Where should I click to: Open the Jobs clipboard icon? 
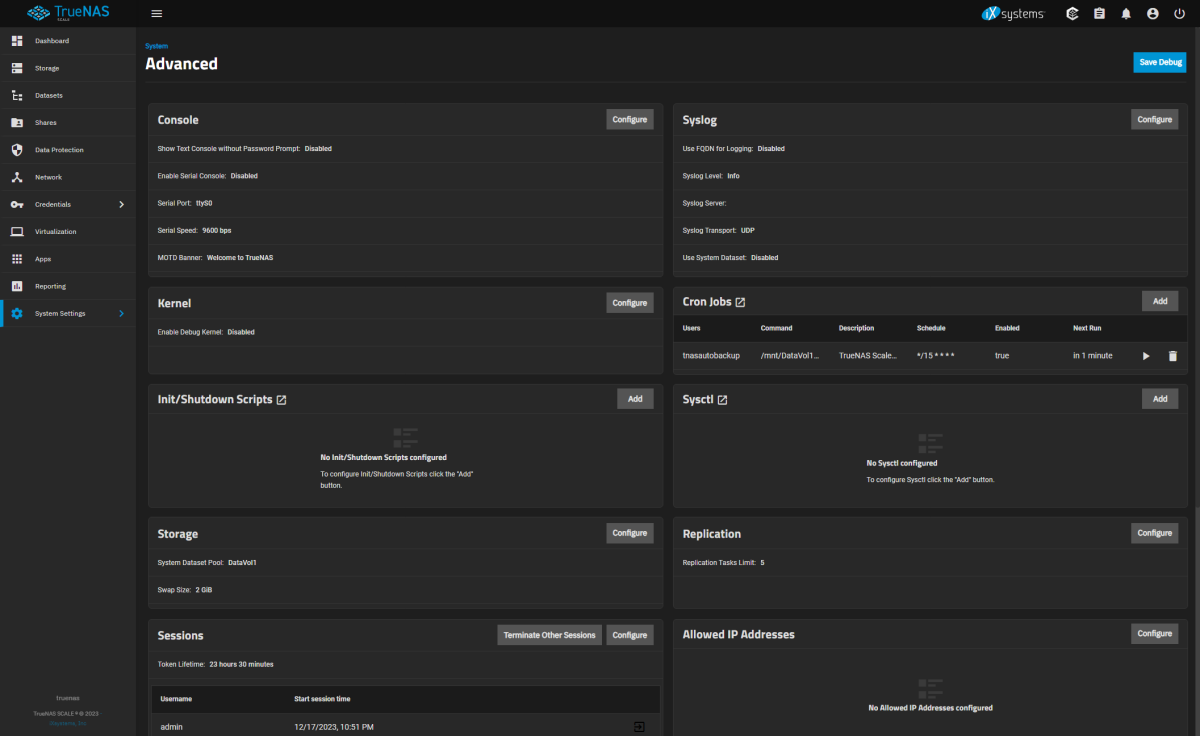point(1099,14)
